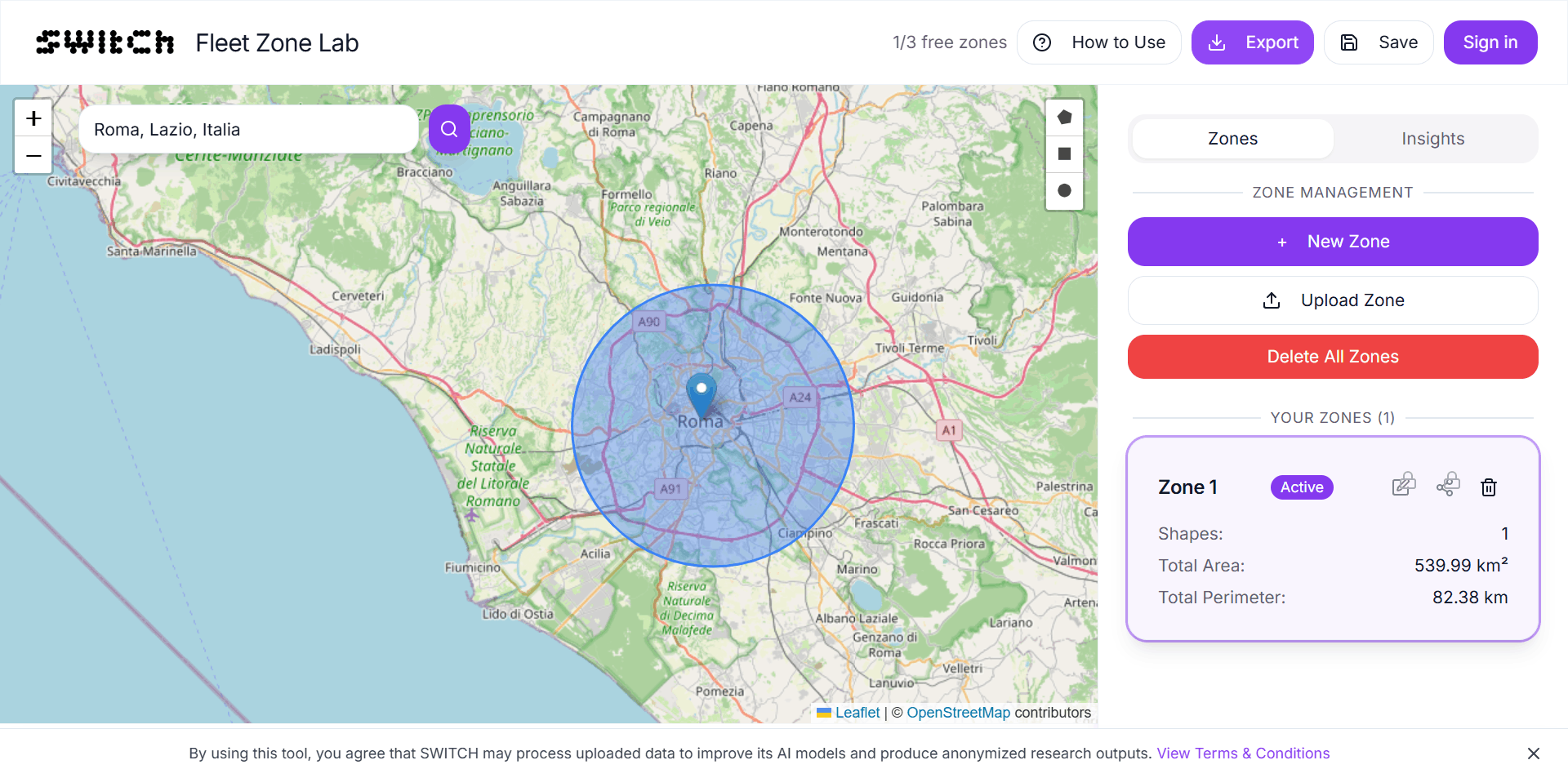Screen dimensions: 1568x778
Task: Create a New Zone
Action: click(x=1333, y=242)
